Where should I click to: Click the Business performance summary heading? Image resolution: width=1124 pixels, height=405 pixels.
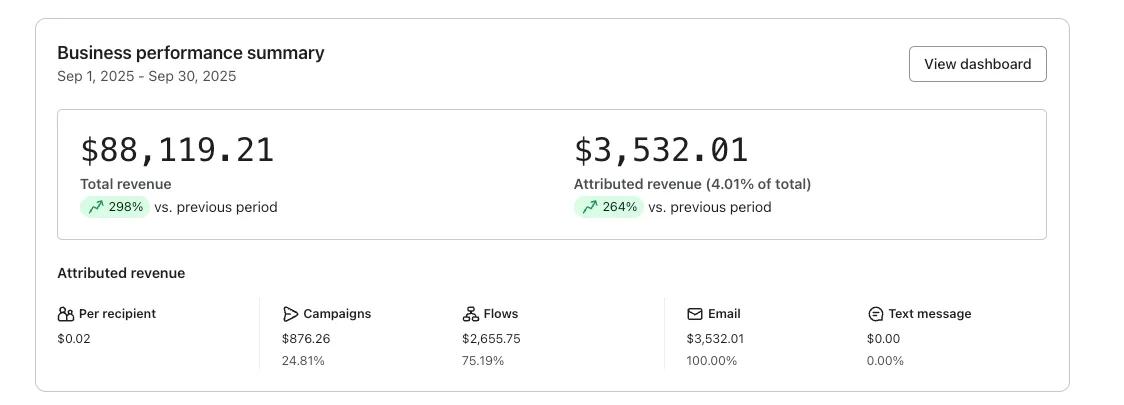(x=191, y=53)
